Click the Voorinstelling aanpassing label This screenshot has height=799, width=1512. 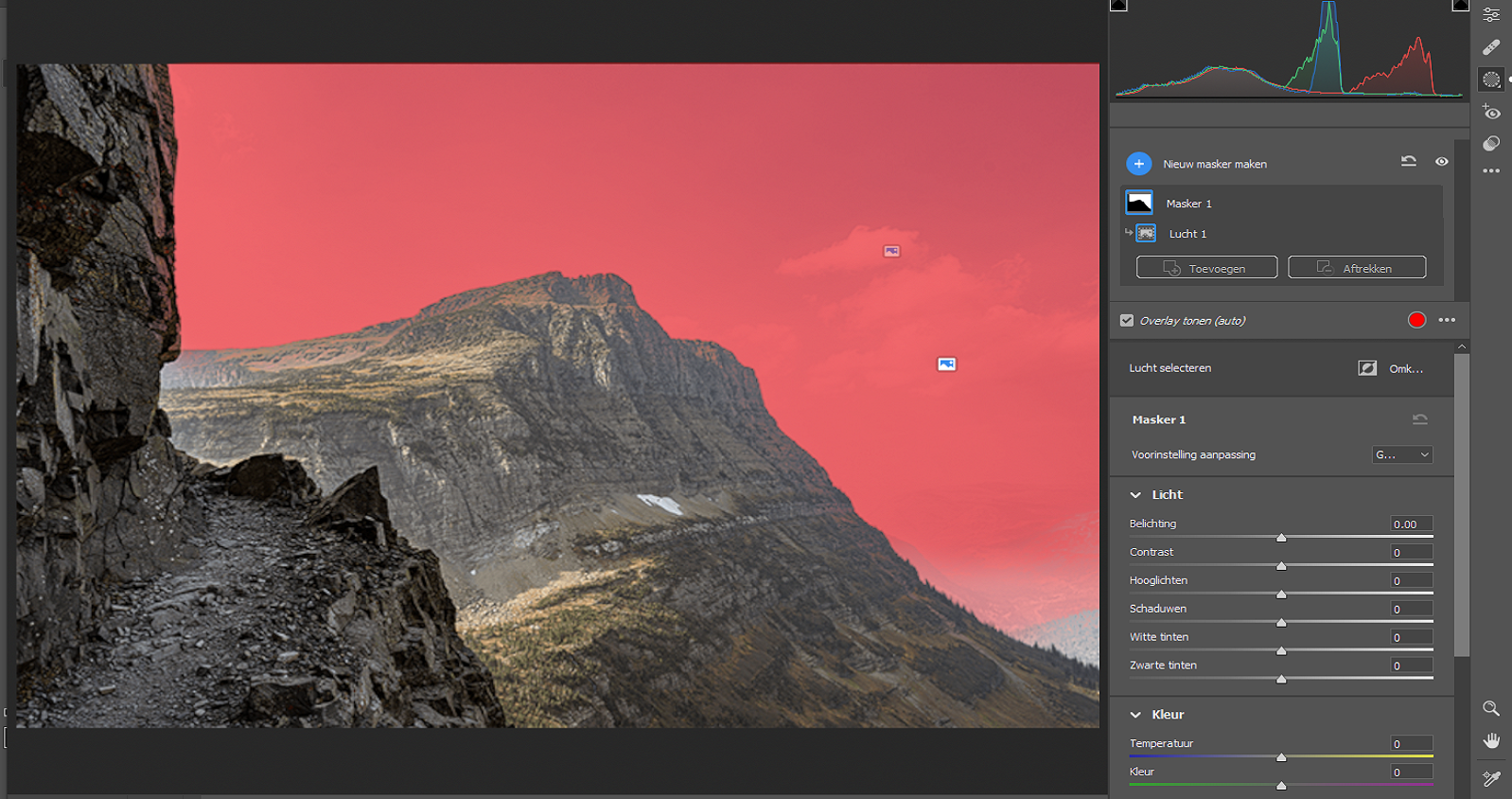click(x=1193, y=454)
